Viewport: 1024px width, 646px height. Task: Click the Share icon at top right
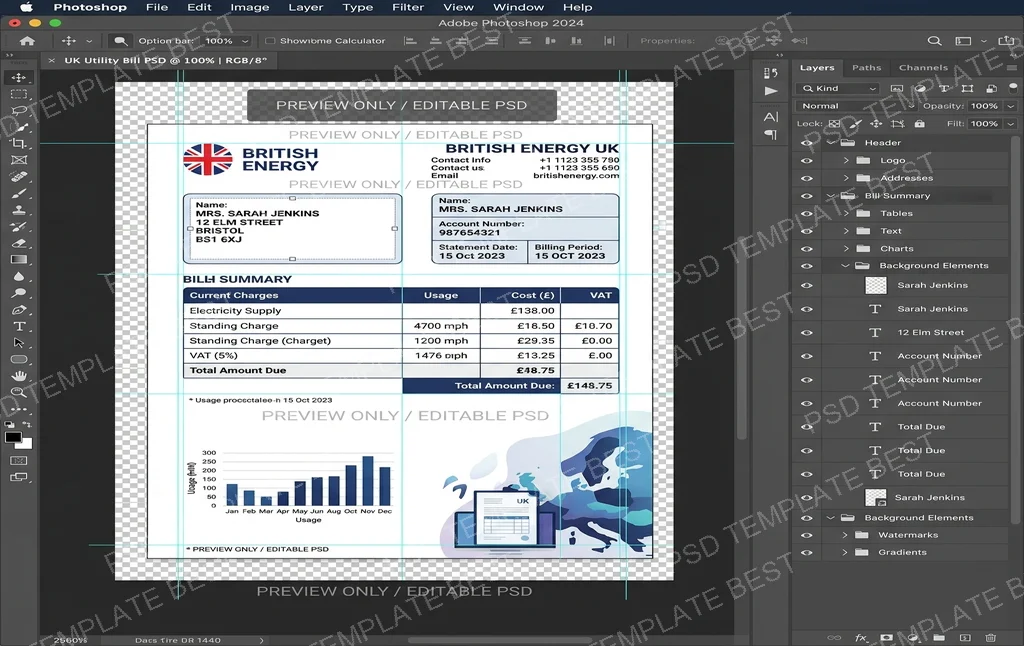[1006, 40]
